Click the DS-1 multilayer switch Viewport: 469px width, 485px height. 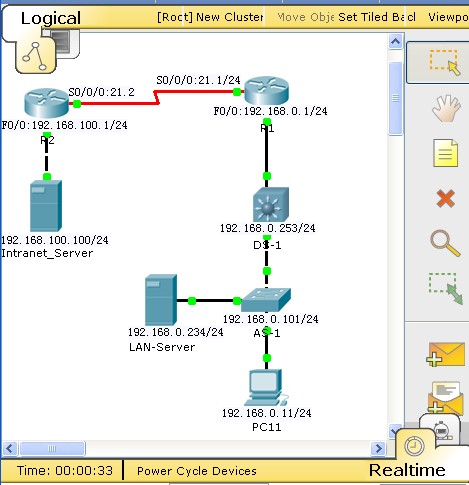271,204
